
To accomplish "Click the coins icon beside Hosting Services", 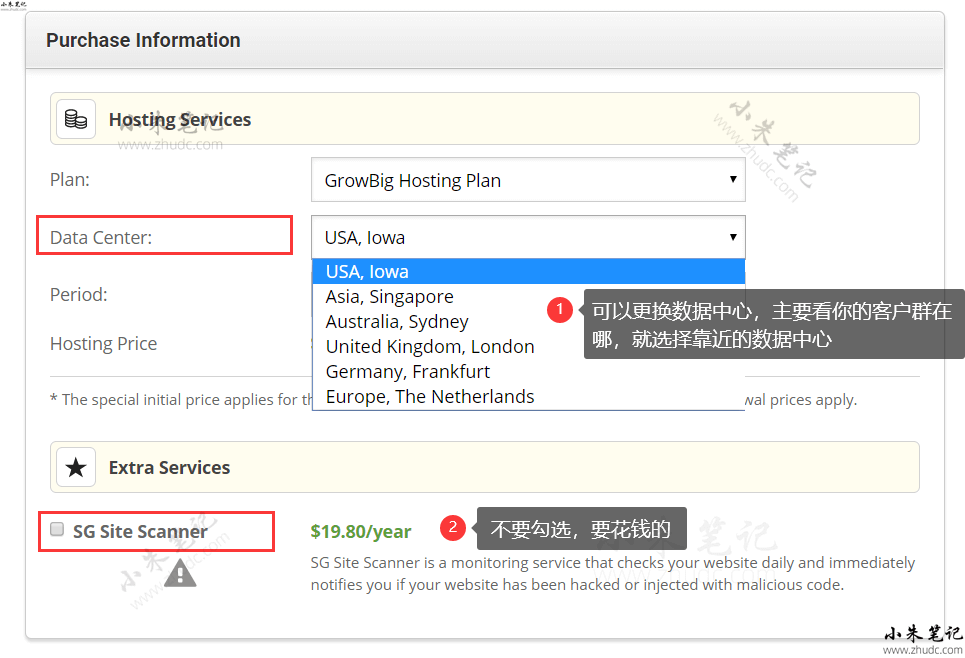I will (x=76, y=119).
